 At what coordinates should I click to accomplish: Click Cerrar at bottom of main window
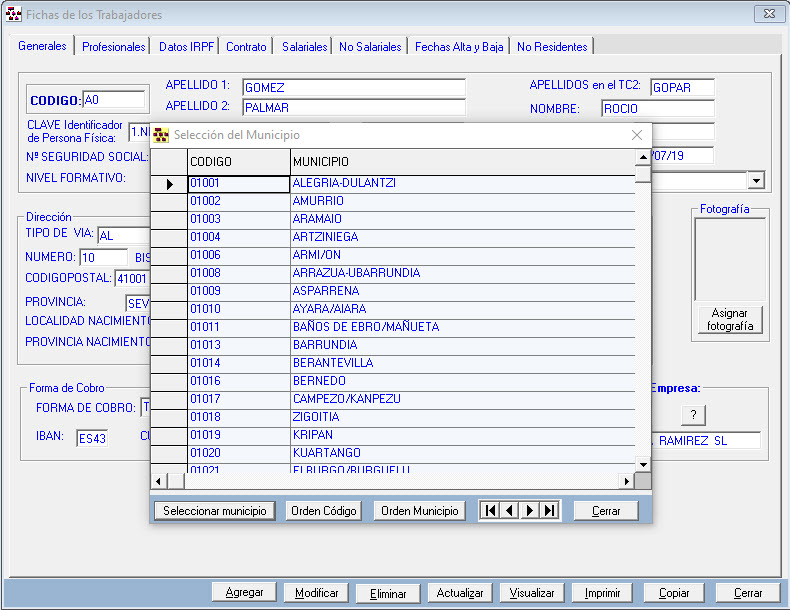748,593
